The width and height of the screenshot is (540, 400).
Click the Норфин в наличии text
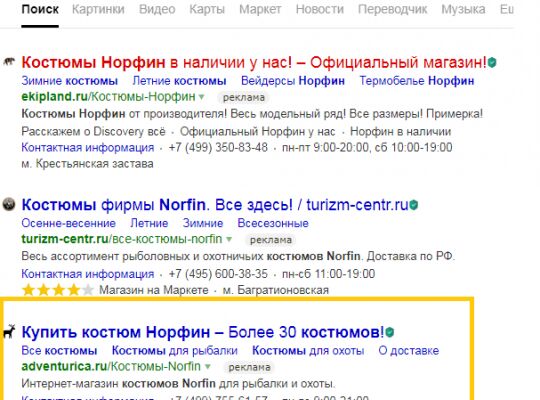tap(400, 132)
